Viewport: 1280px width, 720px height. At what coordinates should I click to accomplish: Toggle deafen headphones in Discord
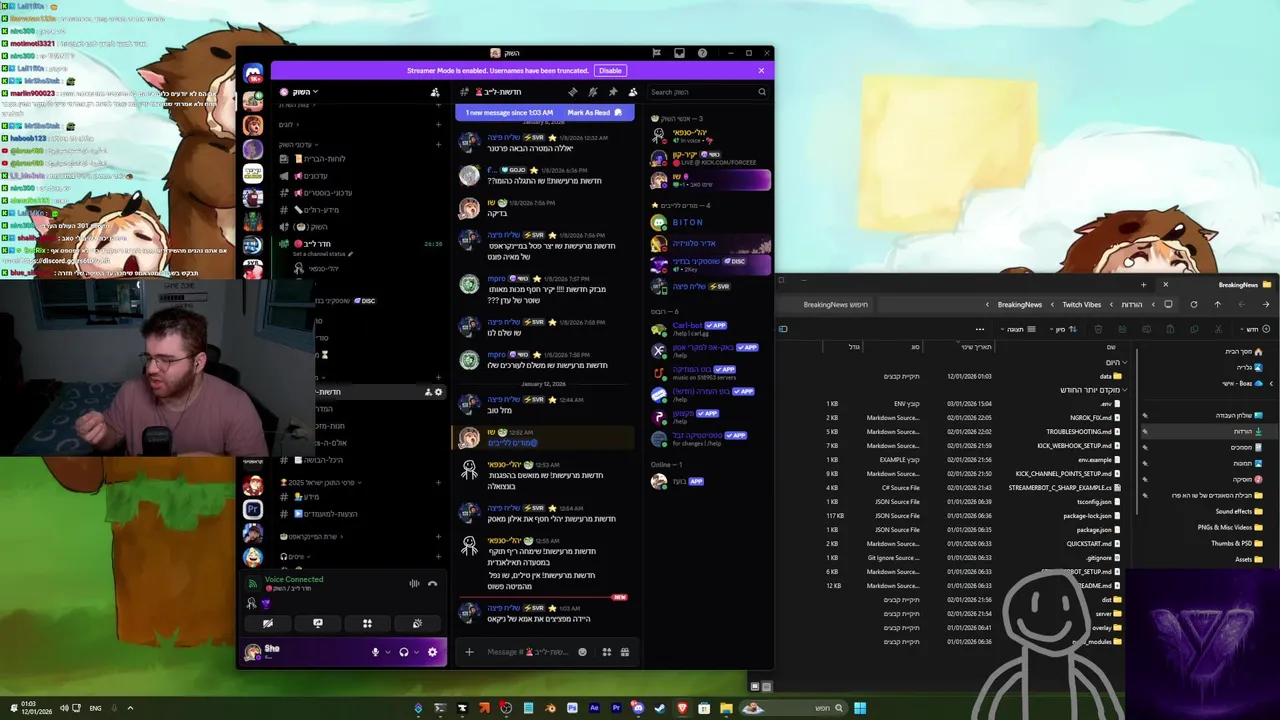click(404, 652)
